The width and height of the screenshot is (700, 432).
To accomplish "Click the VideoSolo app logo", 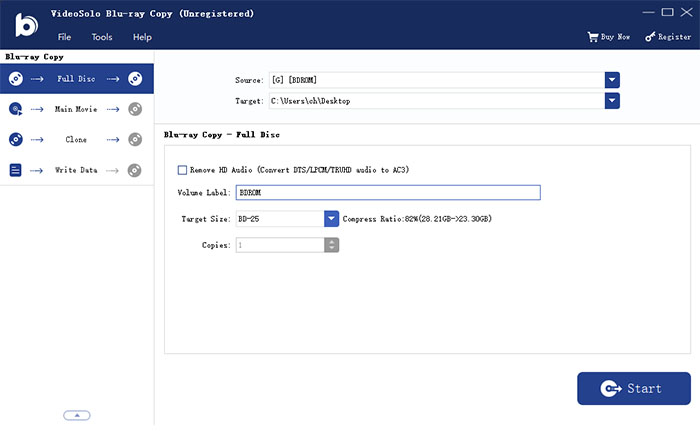I will tap(26, 25).
